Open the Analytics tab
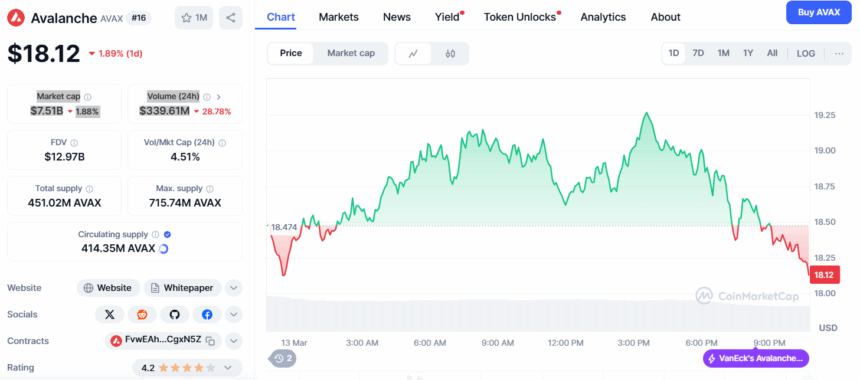 [x=603, y=17]
